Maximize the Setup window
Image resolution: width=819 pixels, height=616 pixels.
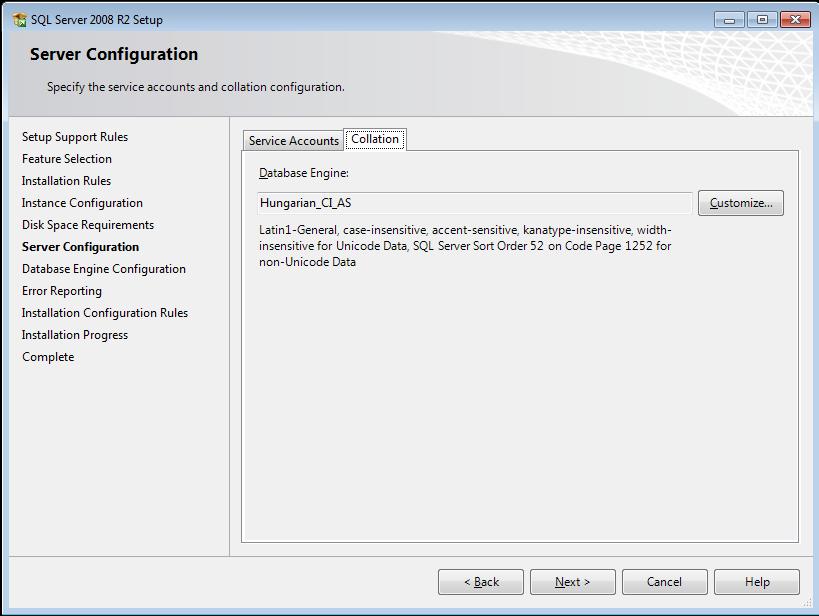pos(762,20)
